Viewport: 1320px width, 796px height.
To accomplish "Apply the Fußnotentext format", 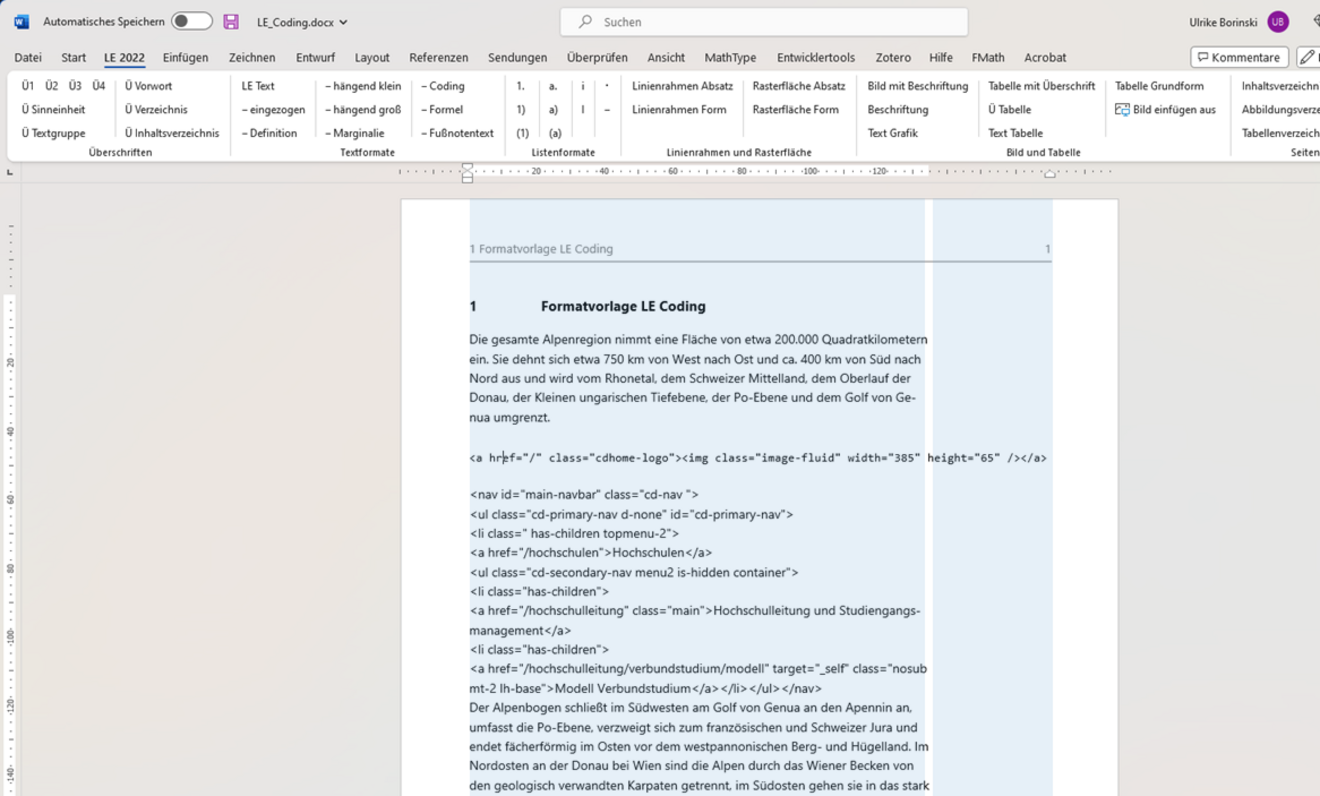I will (457, 133).
